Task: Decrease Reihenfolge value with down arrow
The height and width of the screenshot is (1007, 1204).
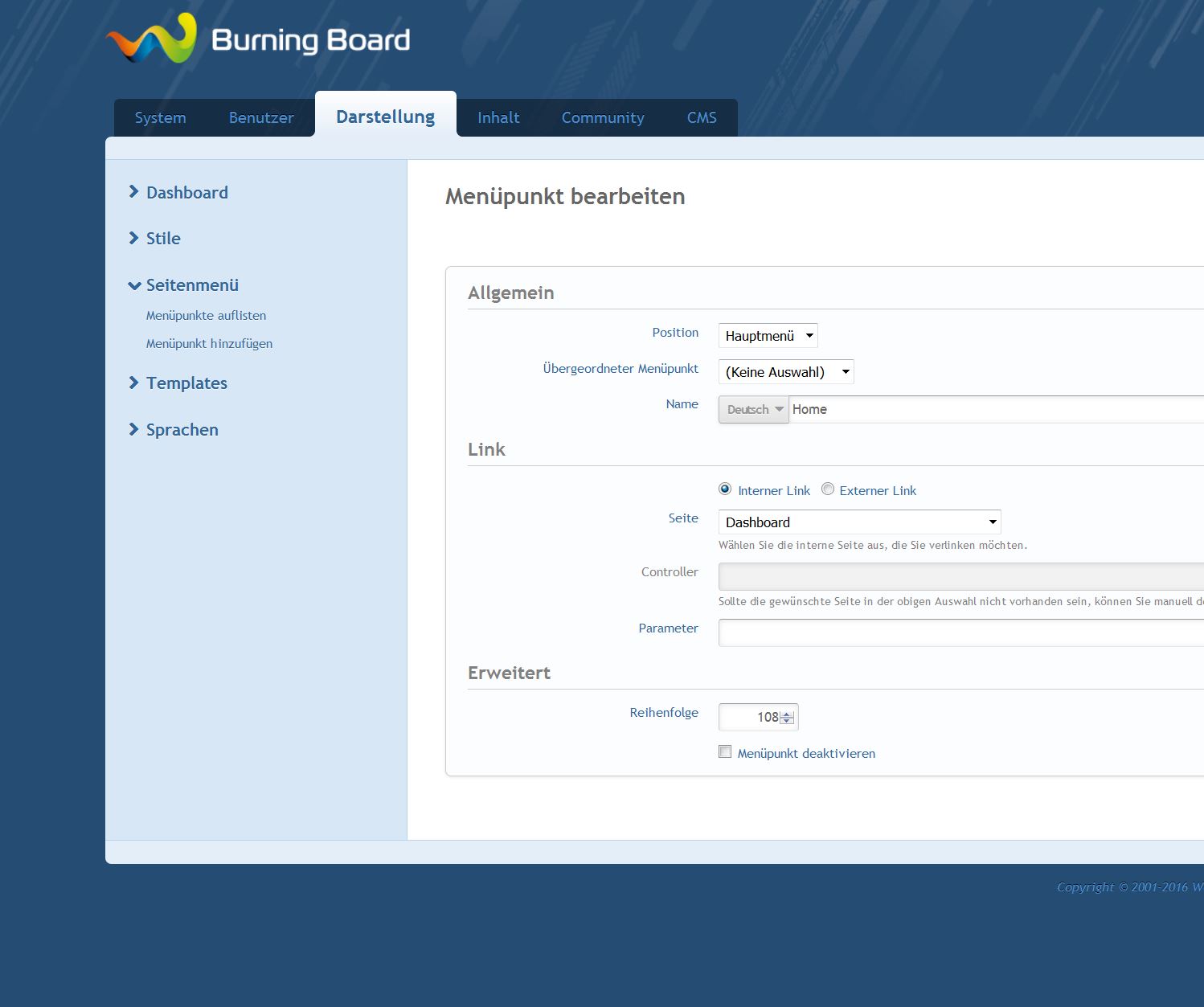Action: pos(787,721)
